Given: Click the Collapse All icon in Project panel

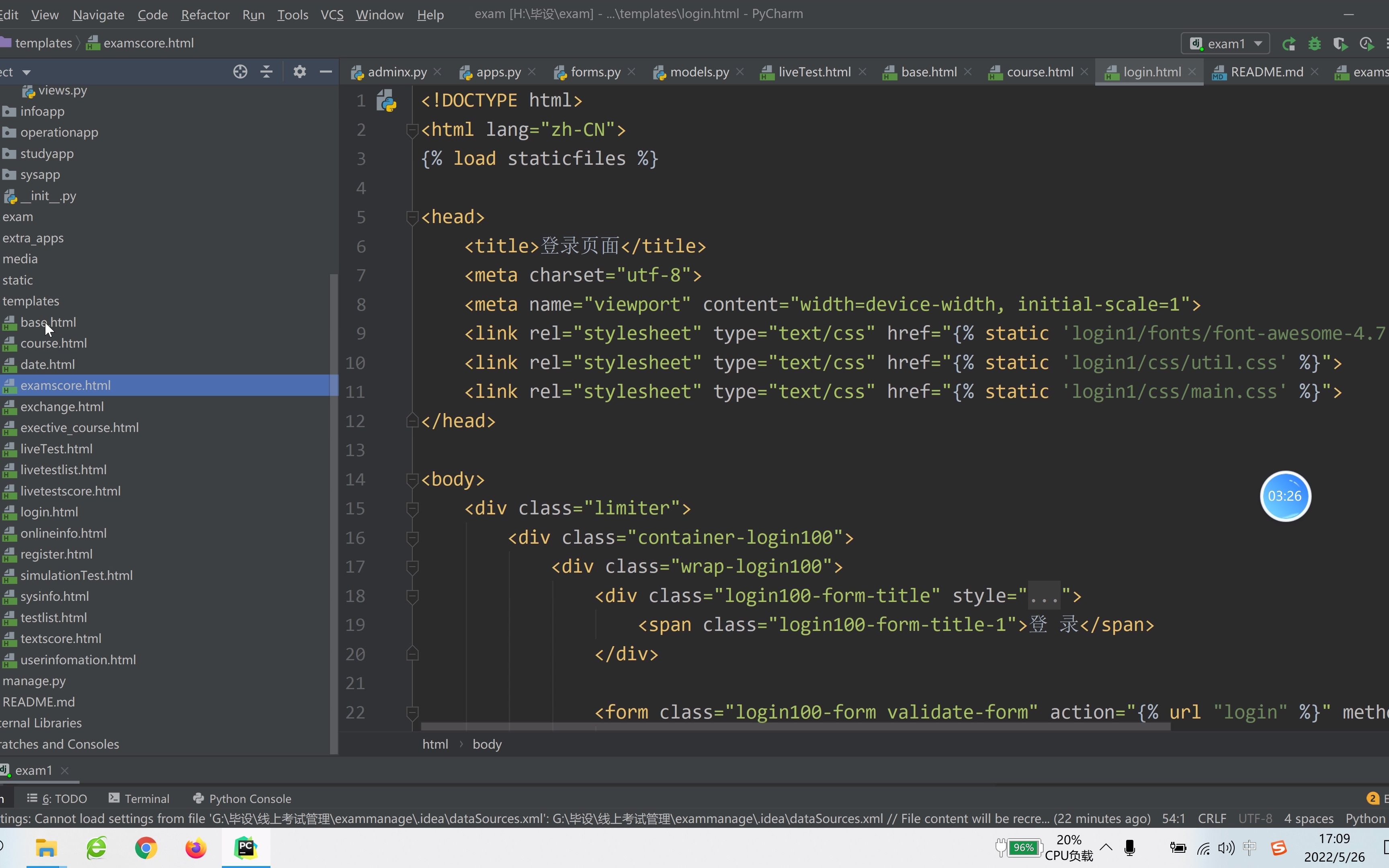Looking at the screenshot, I should point(266,72).
